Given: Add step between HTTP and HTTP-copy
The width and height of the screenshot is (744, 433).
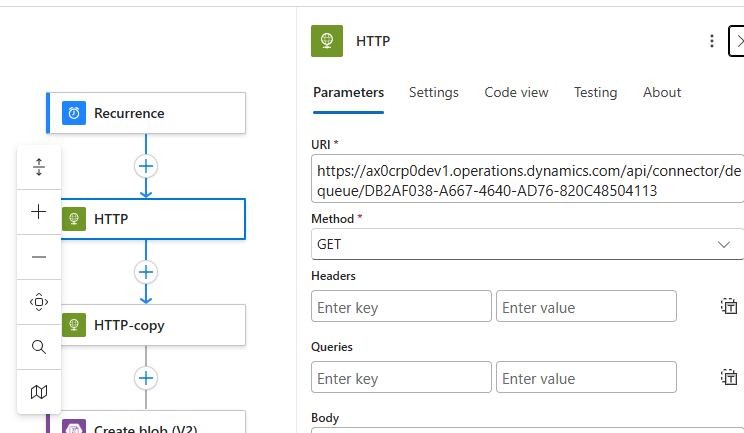Looking at the screenshot, I should point(146,272).
